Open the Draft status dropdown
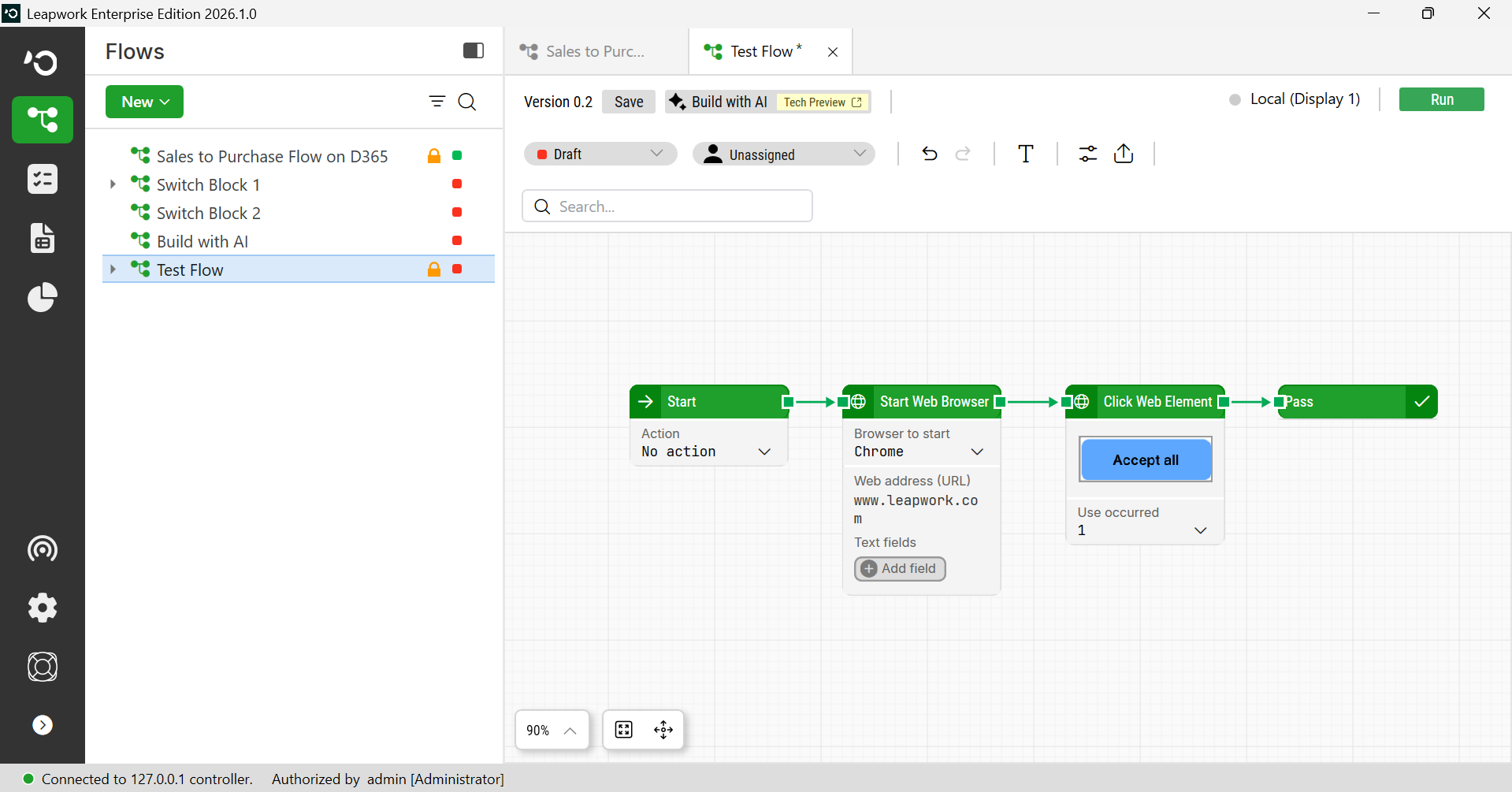1512x792 pixels. (600, 154)
